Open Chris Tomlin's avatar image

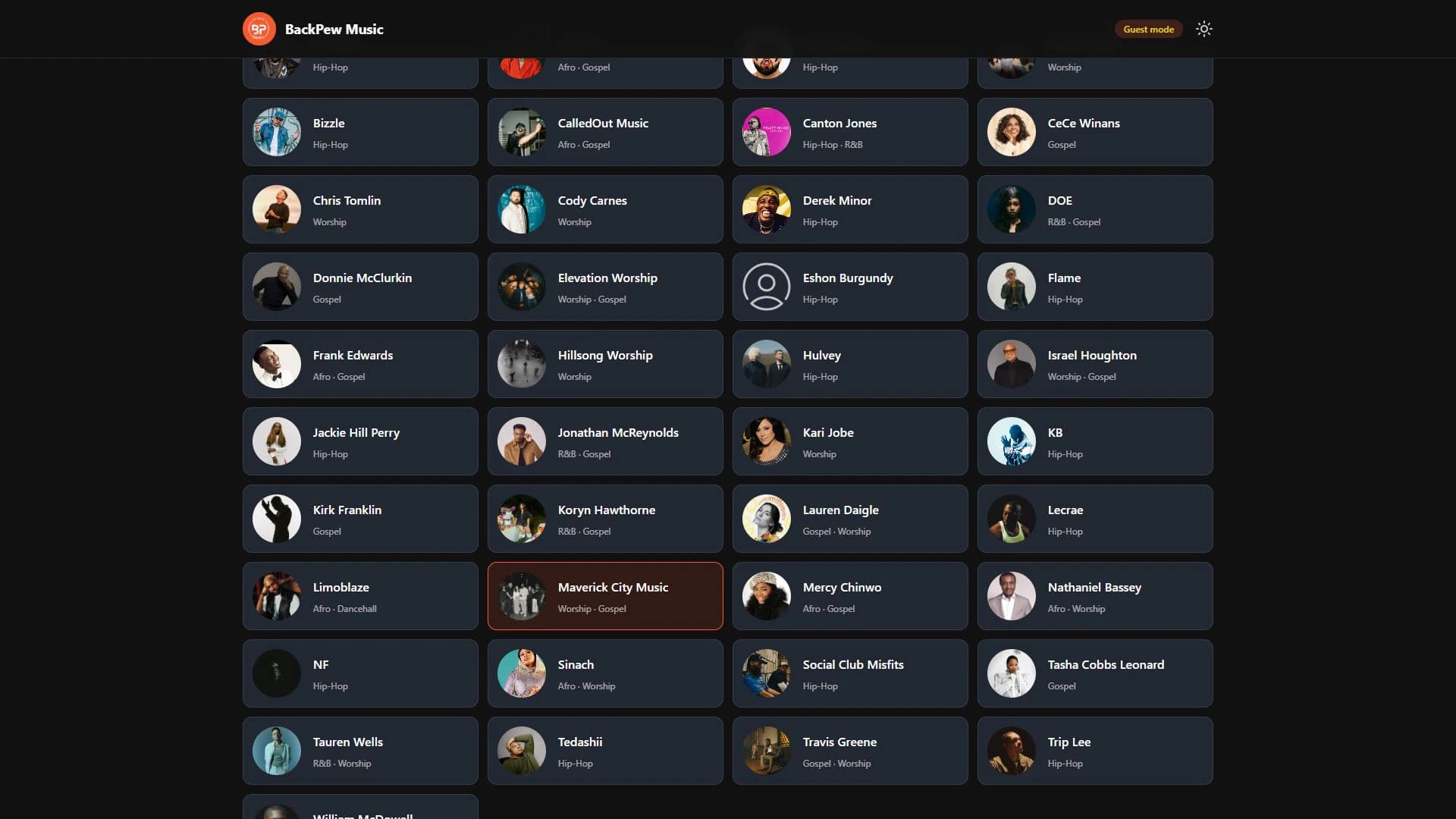tap(277, 209)
